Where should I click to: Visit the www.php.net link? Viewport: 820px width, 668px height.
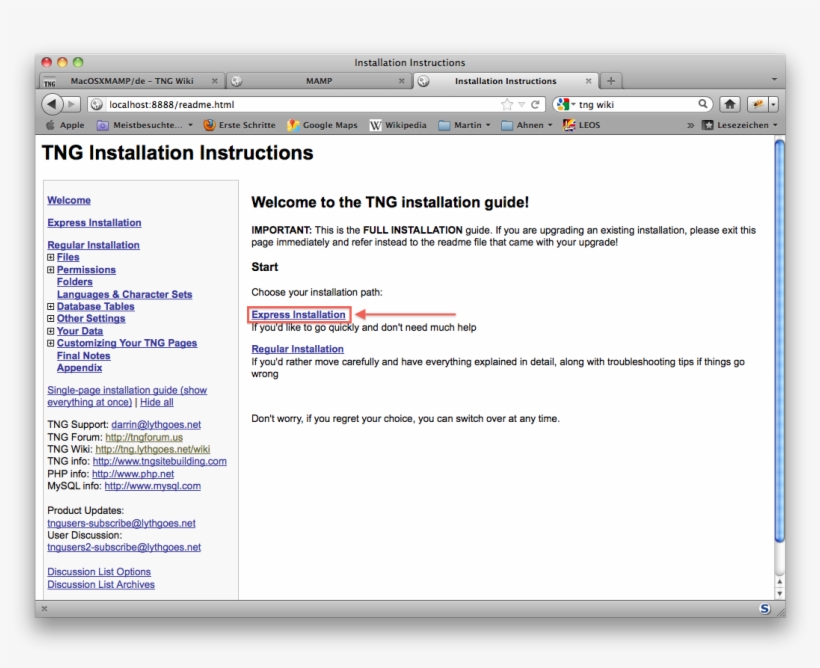[x=133, y=474]
